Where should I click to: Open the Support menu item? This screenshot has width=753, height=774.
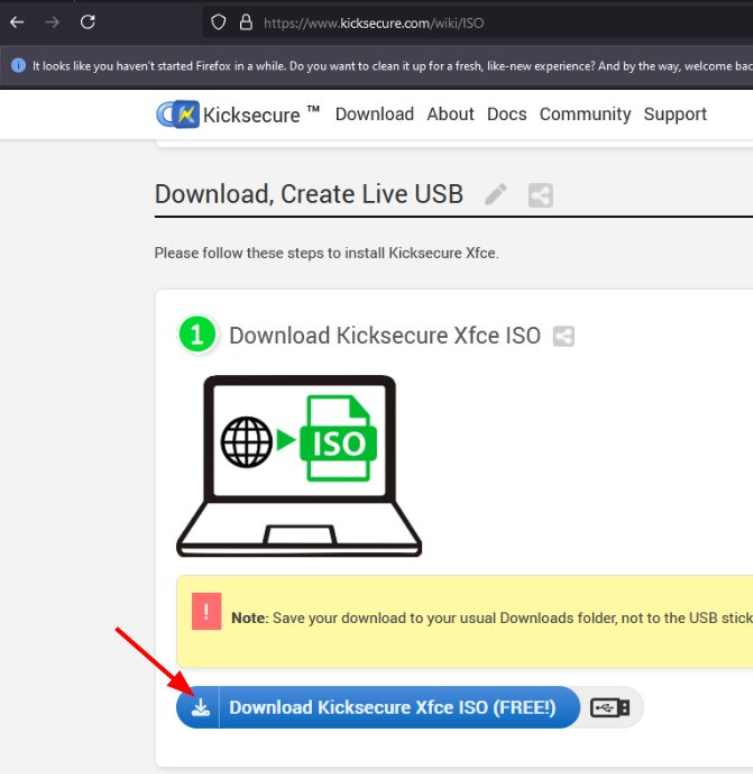(675, 114)
